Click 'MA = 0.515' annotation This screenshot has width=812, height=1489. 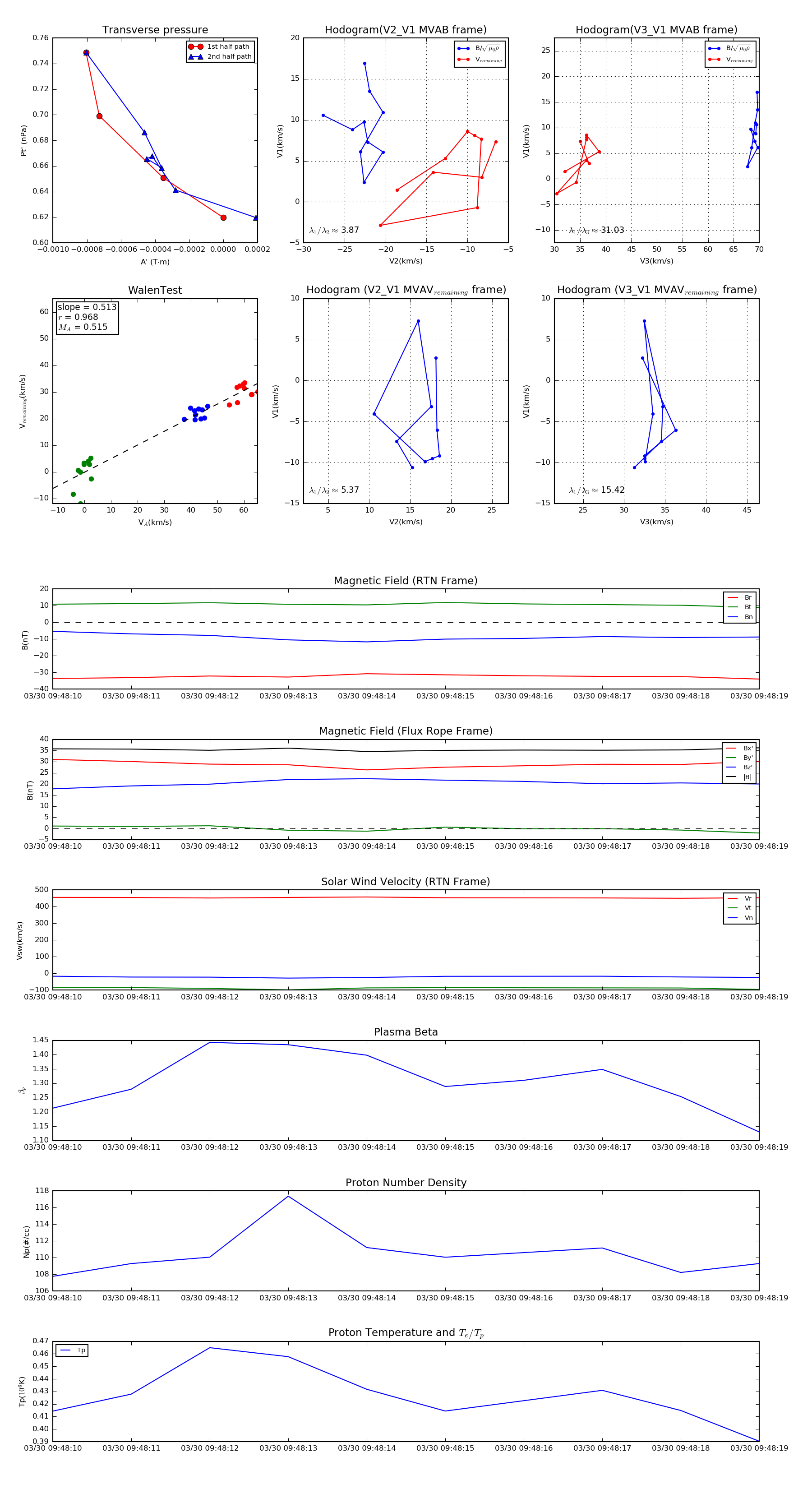click(83, 327)
